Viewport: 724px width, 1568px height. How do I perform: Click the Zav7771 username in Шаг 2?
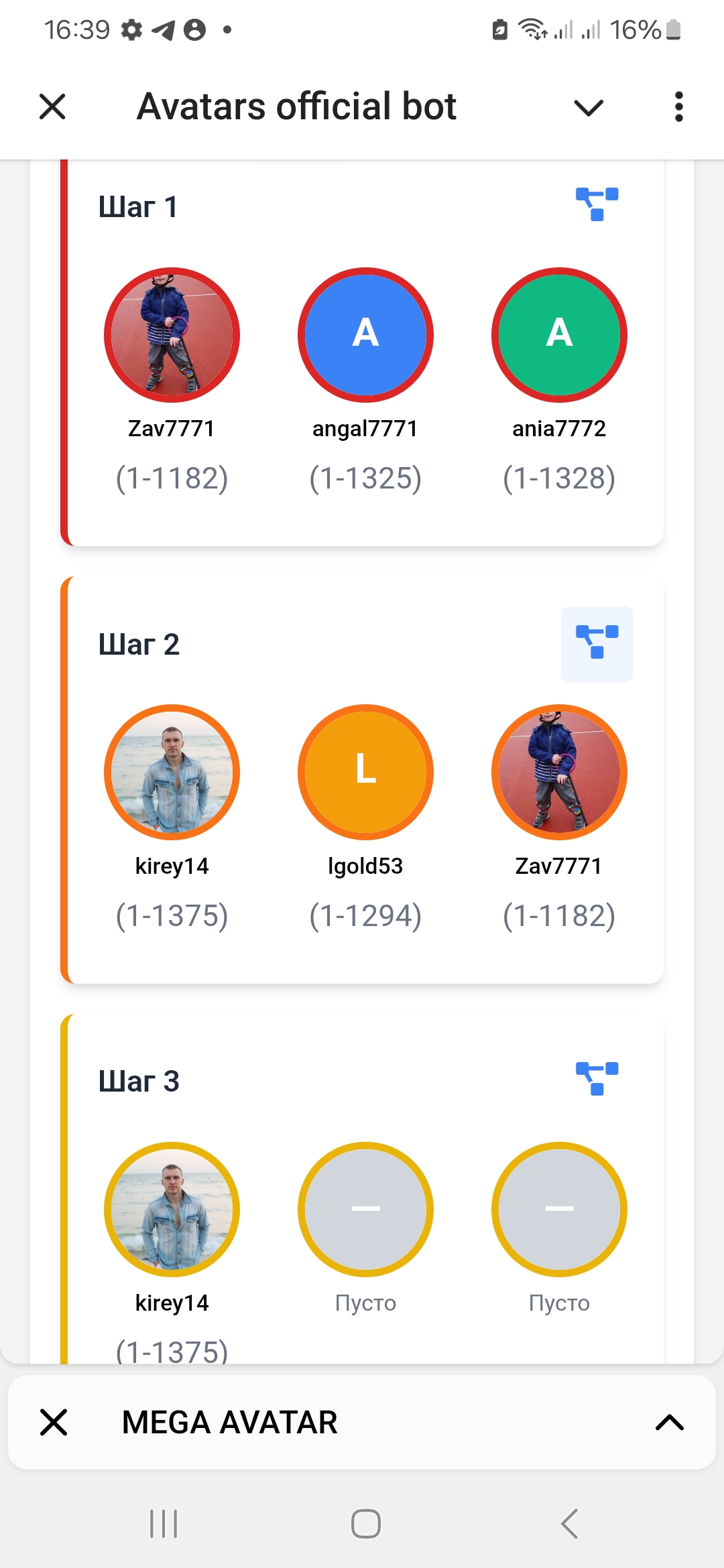[558, 866]
